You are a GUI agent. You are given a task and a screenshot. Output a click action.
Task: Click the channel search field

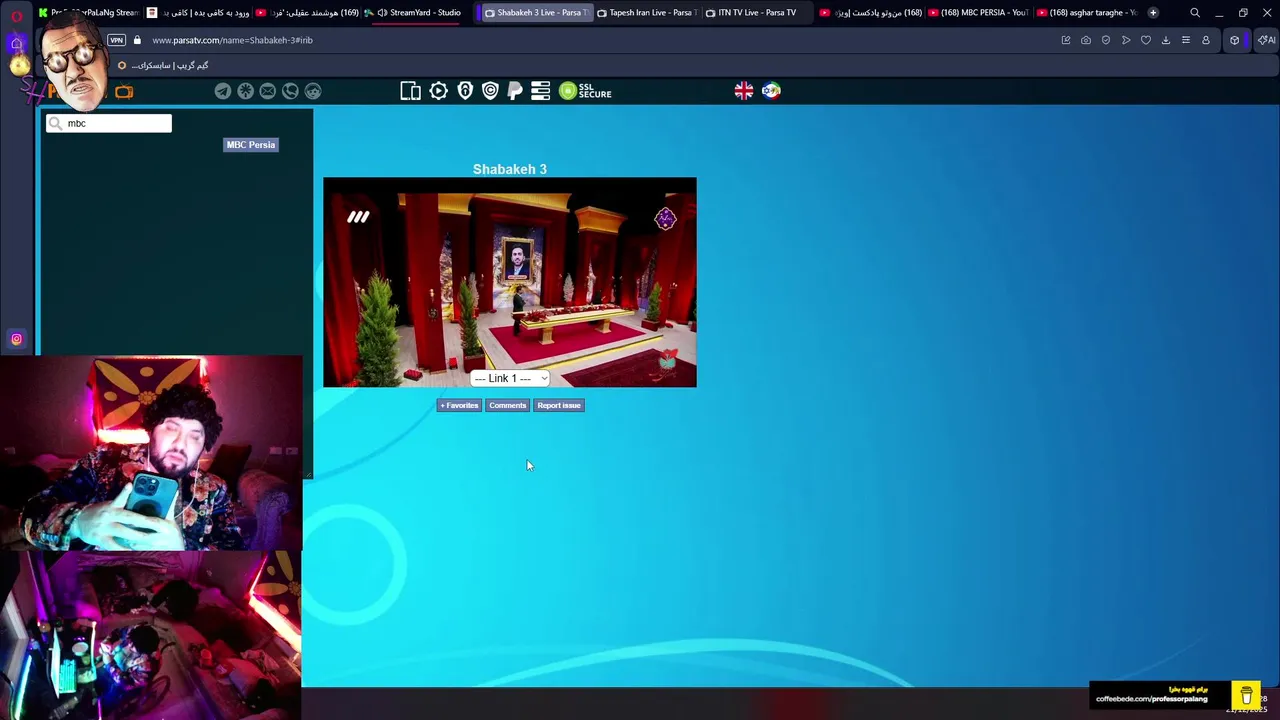(x=109, y=123)
